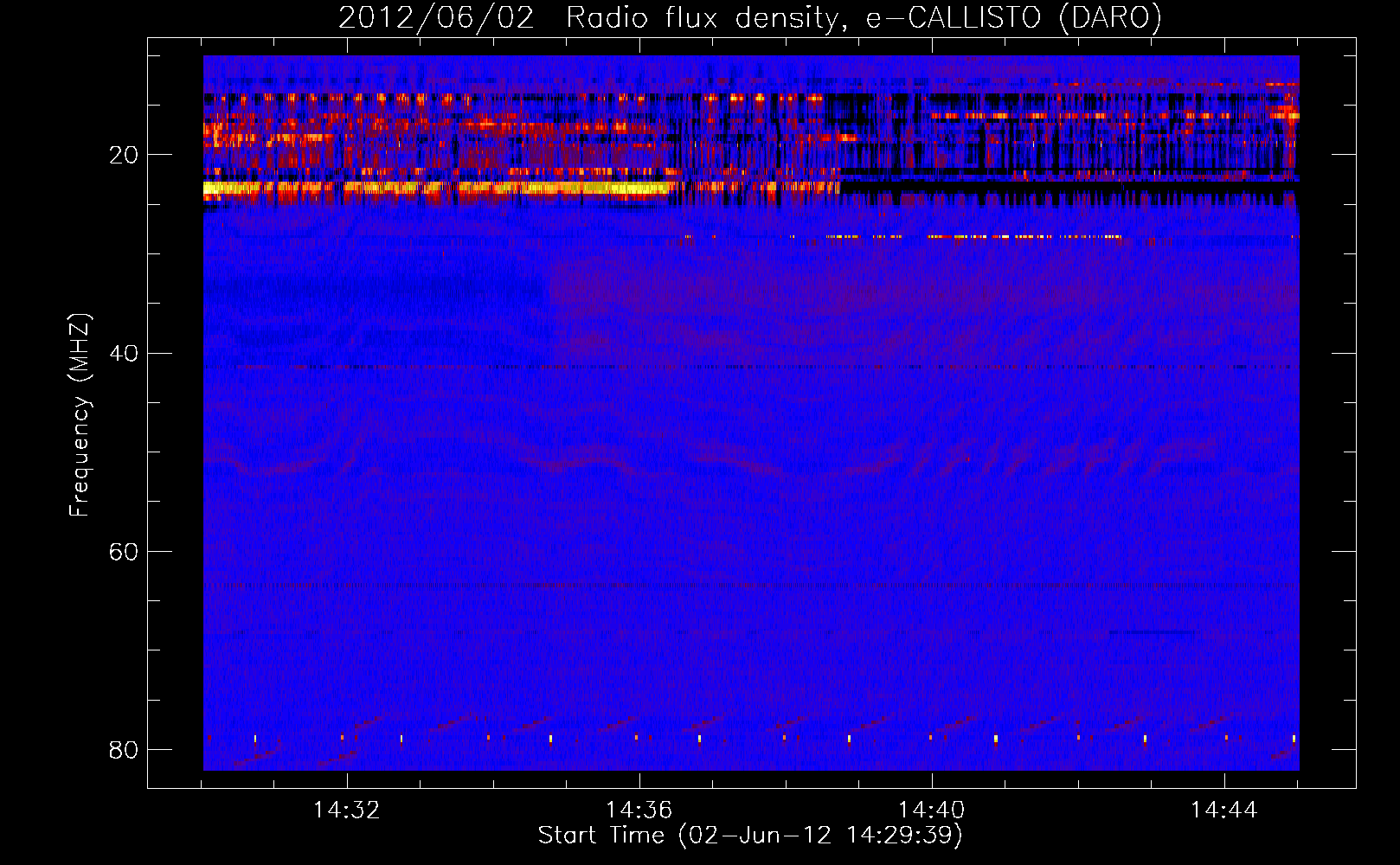Click the plot title 'Radio flux density, e-CALLISTO (DARO)'
This screenshot has width=1400, height=865.
[x=864, y=18]
